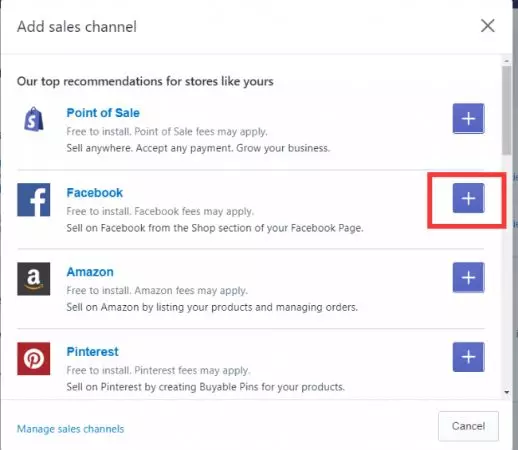Click the Facebook logo icon
The height and width of the screenshot is (450, 518).
[34, 200]
